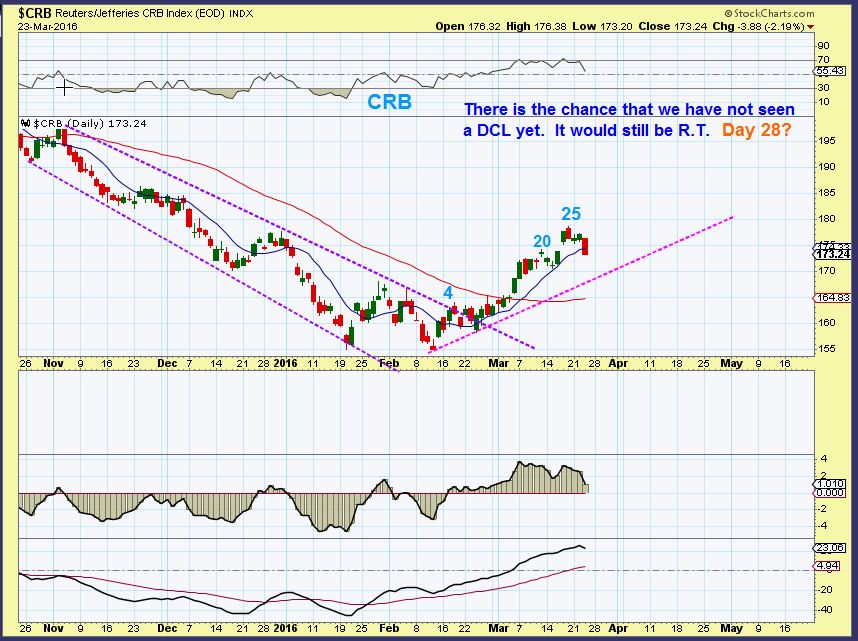Click 'Reuters/Jefferies CRB Index (EOD)' name
858x641 pixels.
tap(140, 13)
